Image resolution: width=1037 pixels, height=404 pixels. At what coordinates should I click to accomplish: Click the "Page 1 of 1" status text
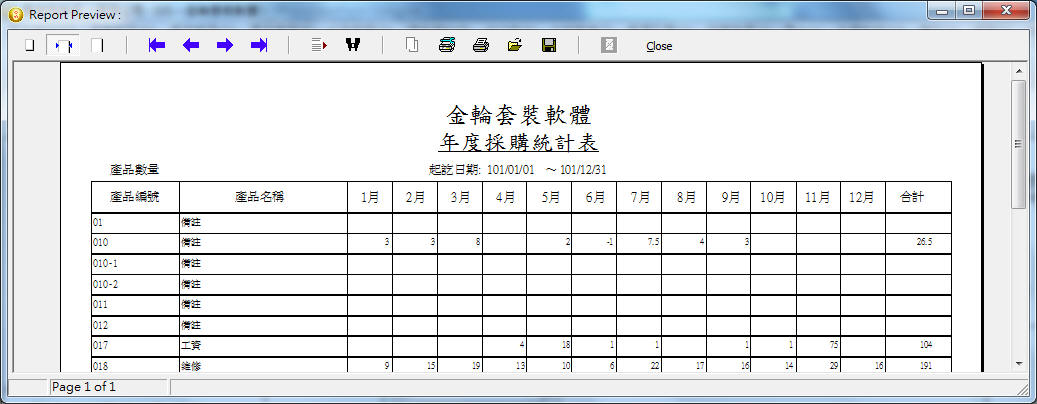84,387
